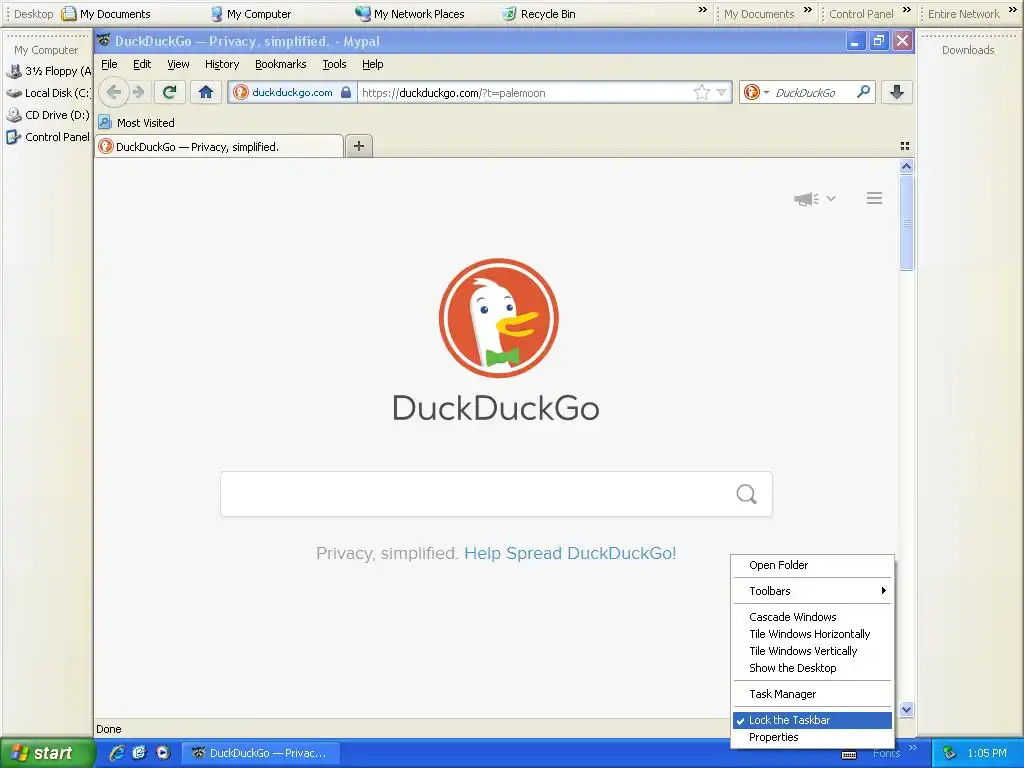Click the tab groups grid icon
This screenshot has height=768, width=1024.
tap(904, 146)
